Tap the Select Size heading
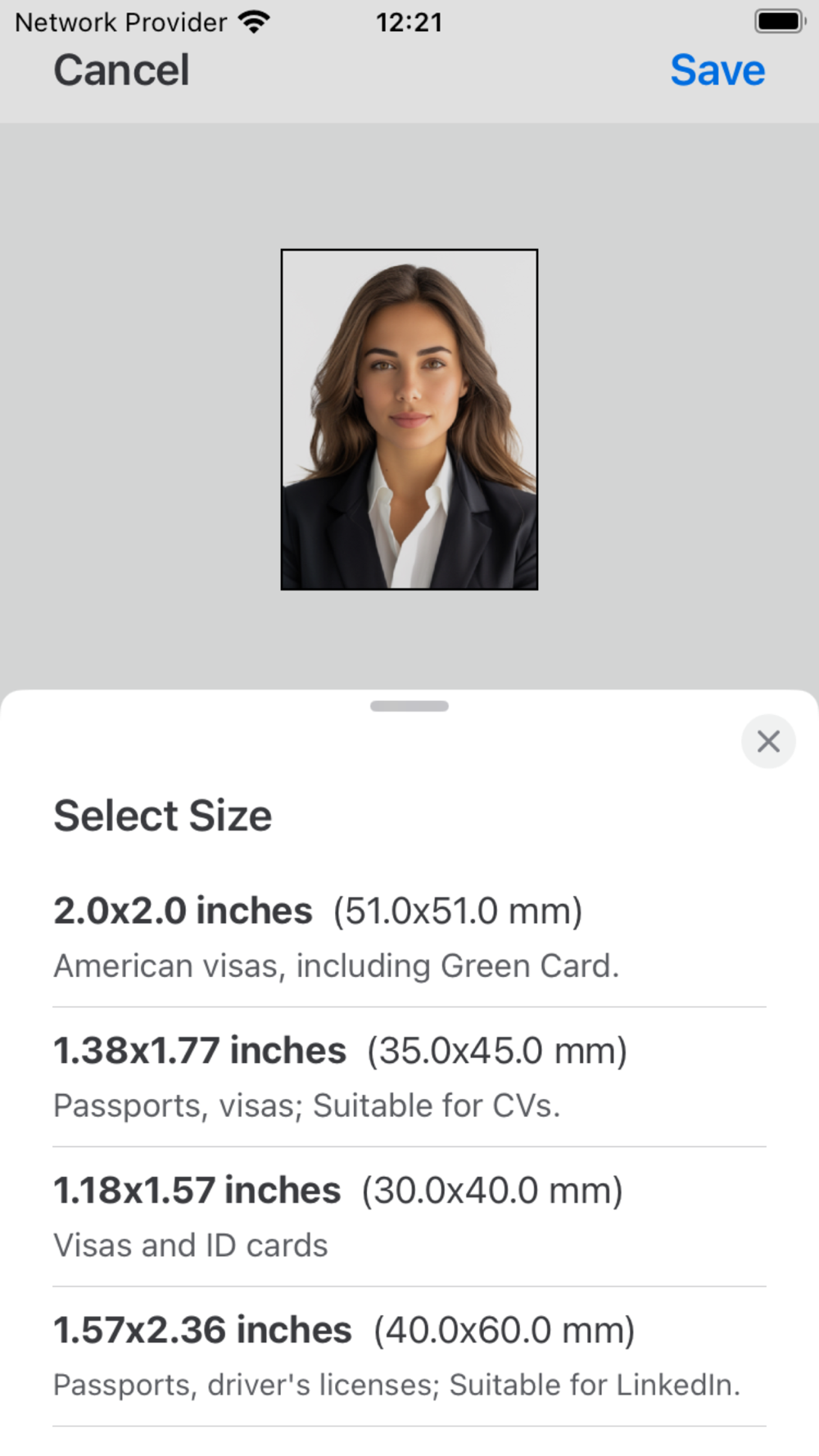The image size is (819, 1456). tap(162, 816)
